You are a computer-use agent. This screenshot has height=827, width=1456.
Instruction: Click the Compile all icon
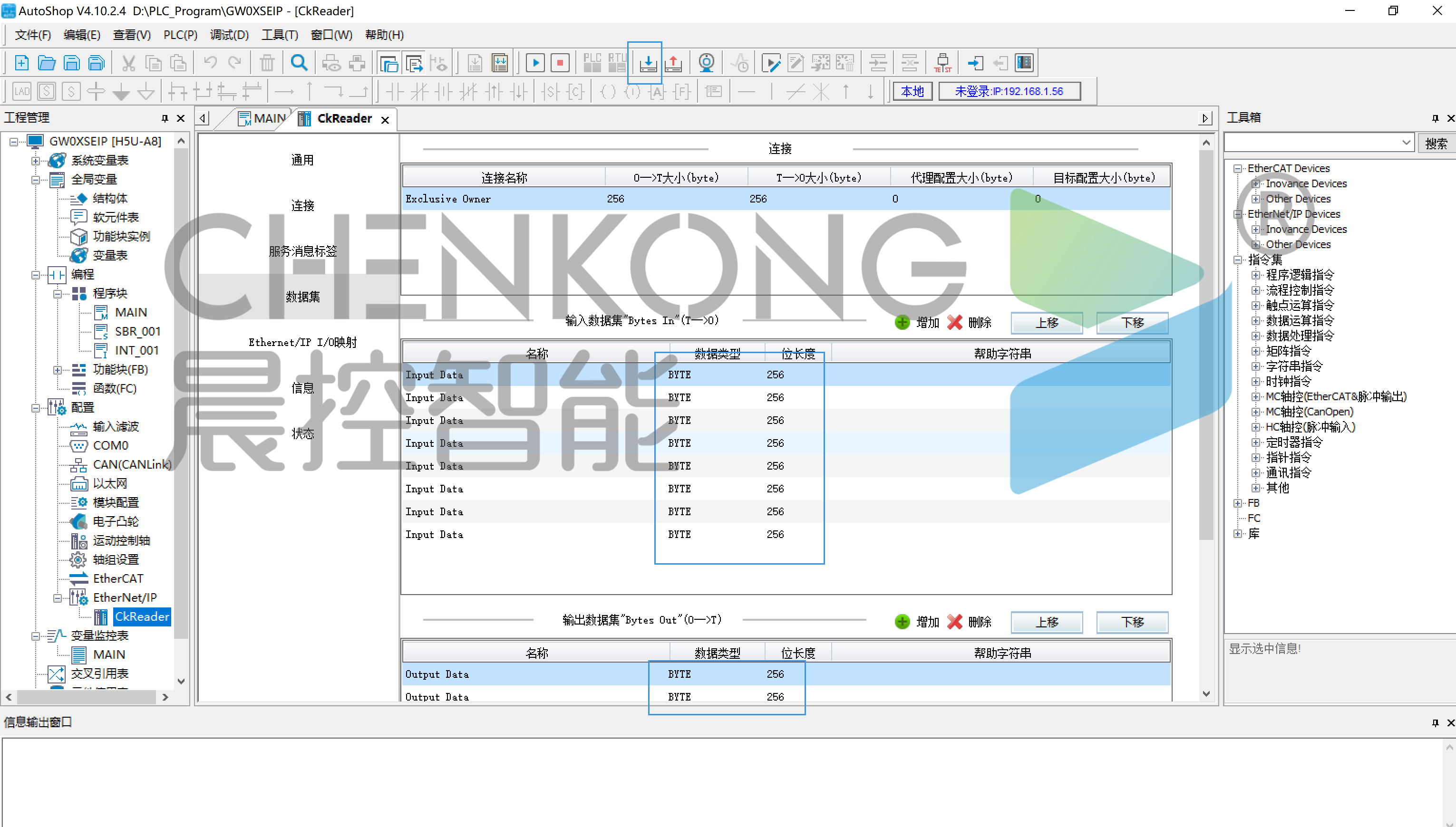[x=500, y=63]
